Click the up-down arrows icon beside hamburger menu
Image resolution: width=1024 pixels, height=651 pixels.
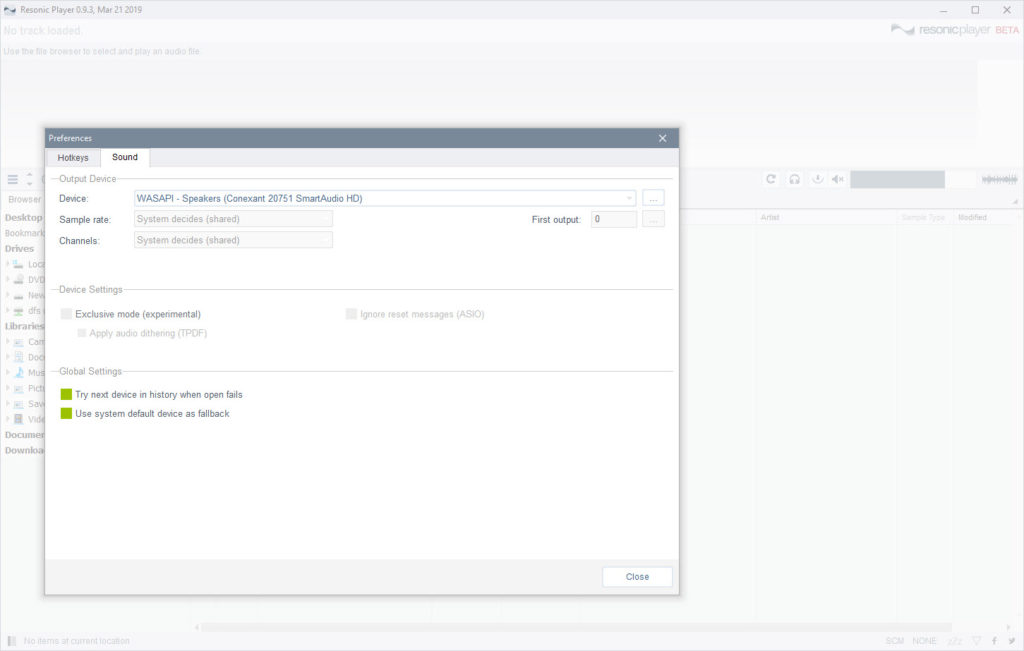(x=29, y=179)
